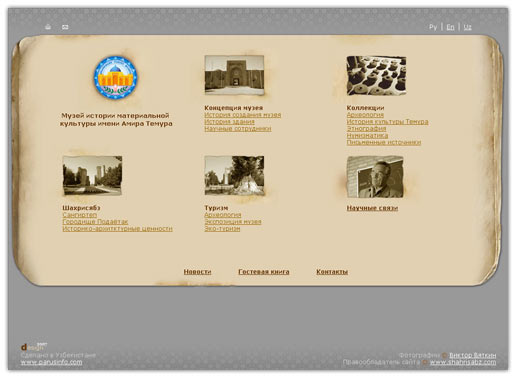Viewport: 515px width, 378px height.
Task: Click the printer icon in header
Action: [x=48, y=27]
